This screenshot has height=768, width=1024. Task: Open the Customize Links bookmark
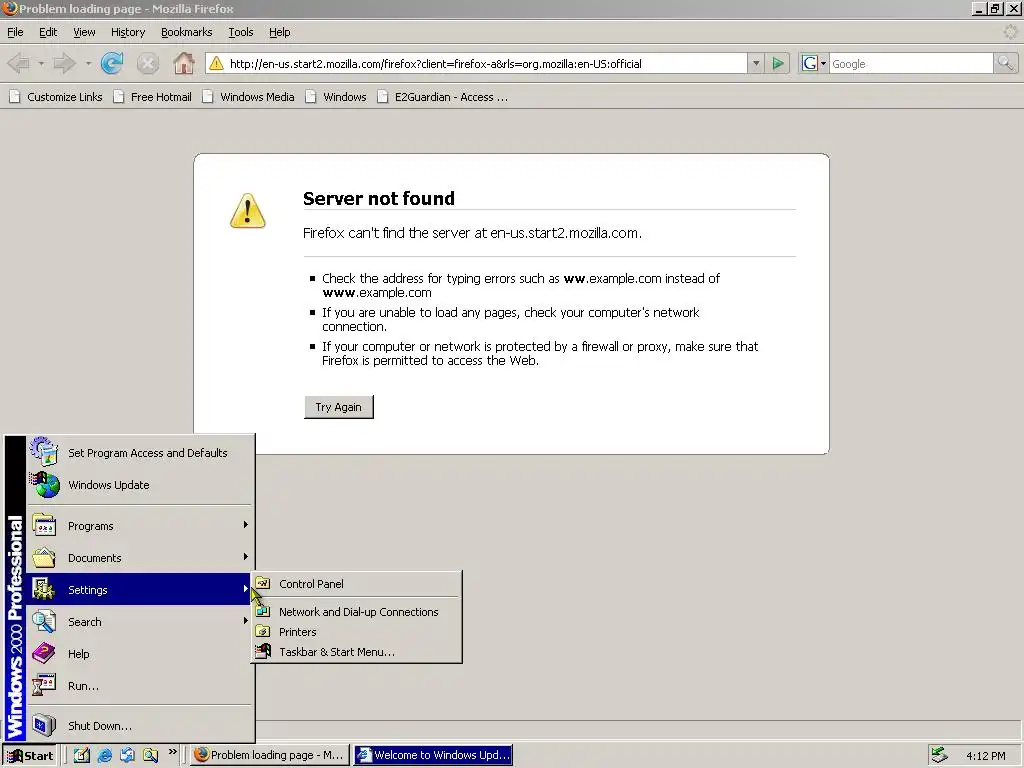point(56,97)
